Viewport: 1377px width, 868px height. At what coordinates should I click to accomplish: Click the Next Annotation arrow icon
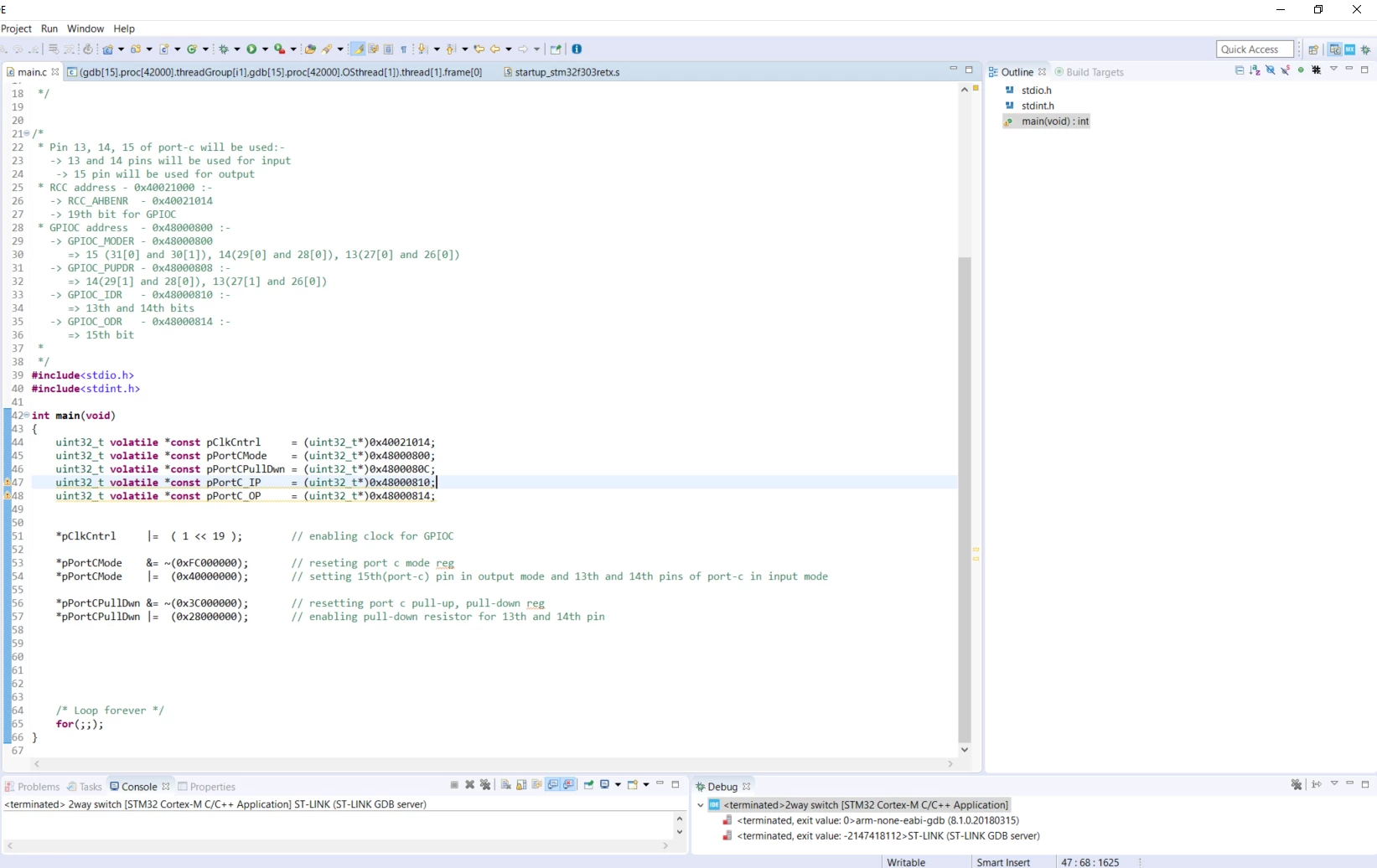[422, 49]
